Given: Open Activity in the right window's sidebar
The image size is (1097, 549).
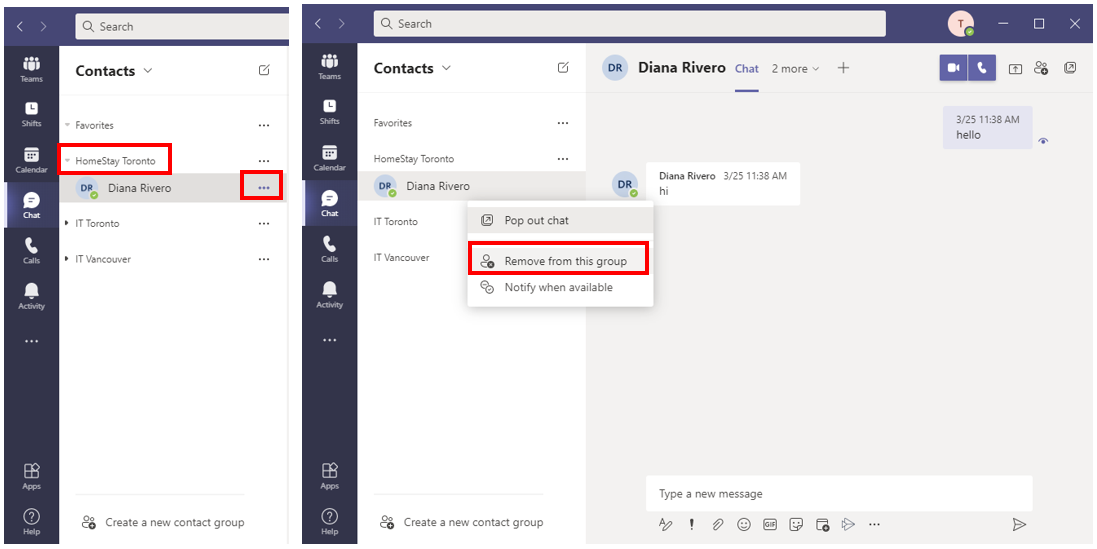Looking at the screenshot, I should [x=330, y=294].
